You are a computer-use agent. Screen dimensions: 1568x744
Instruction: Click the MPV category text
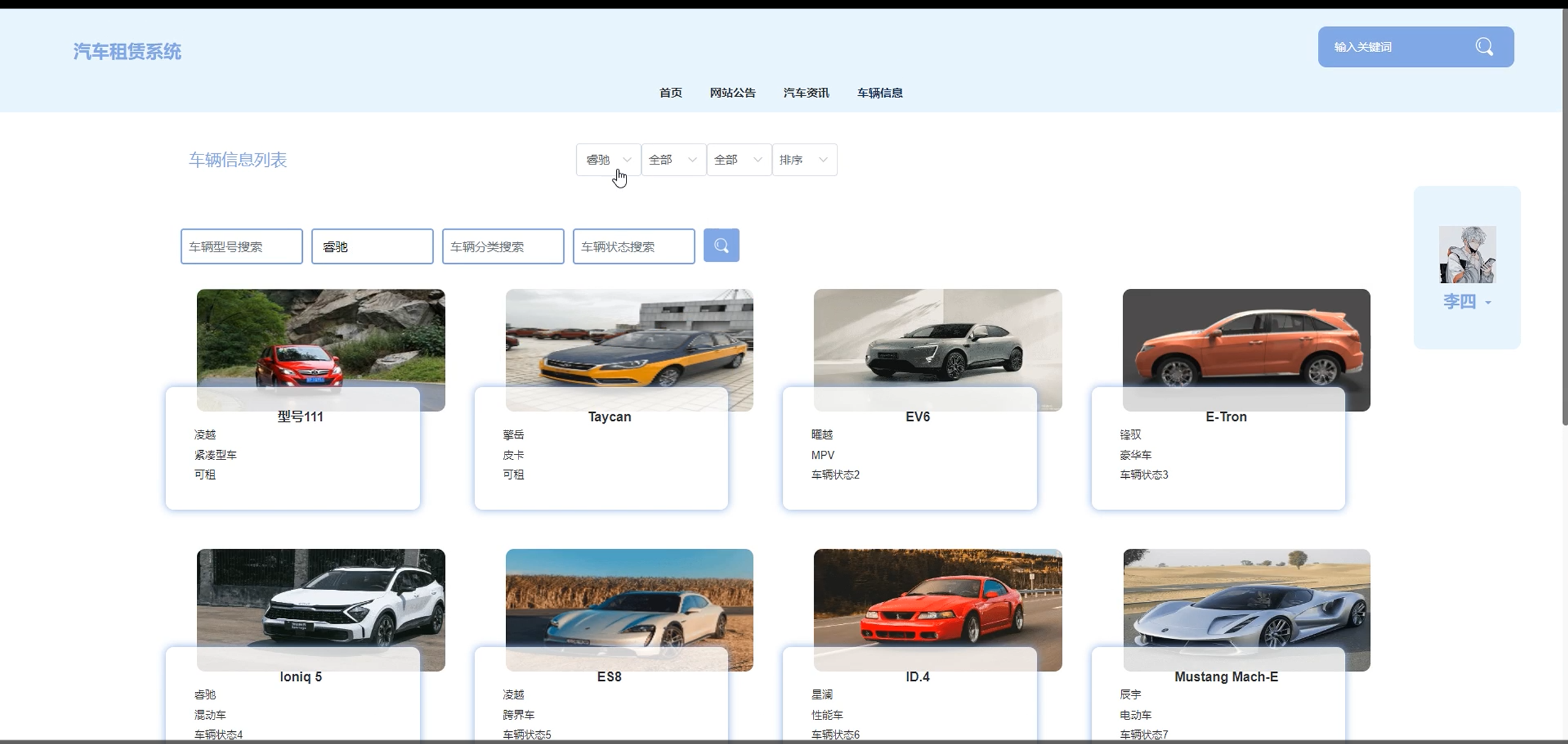point(823,455)
